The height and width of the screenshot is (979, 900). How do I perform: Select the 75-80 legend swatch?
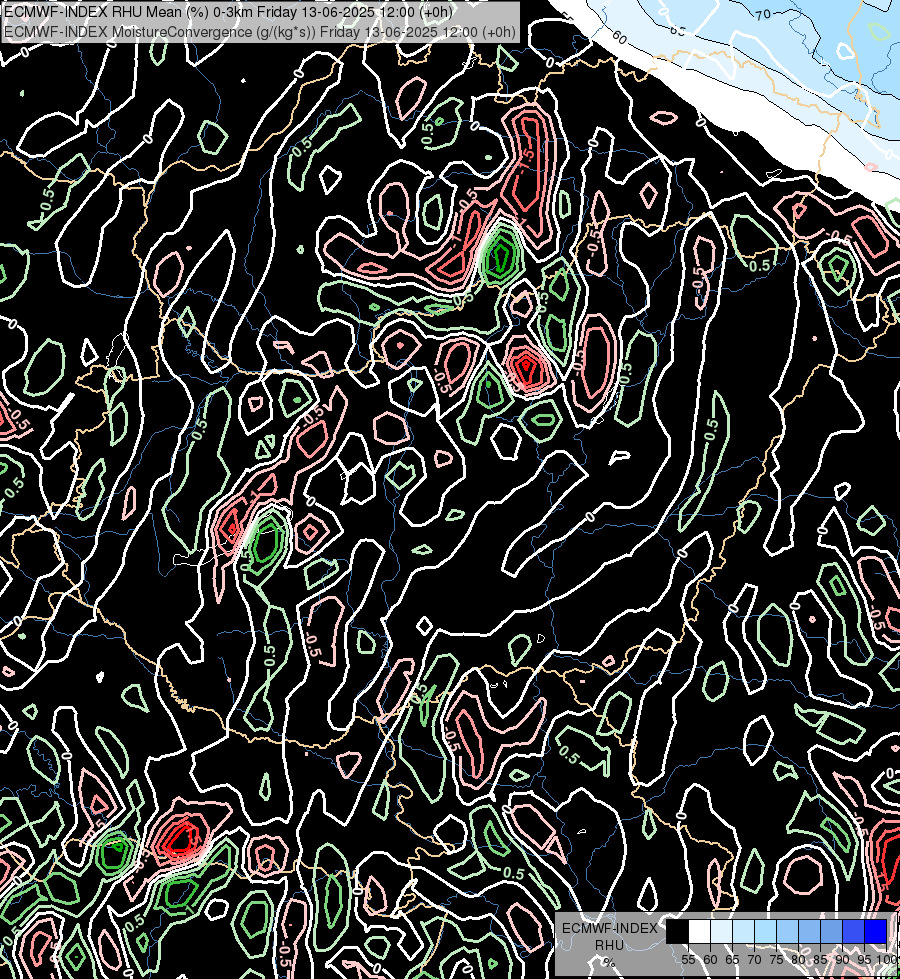788,931
